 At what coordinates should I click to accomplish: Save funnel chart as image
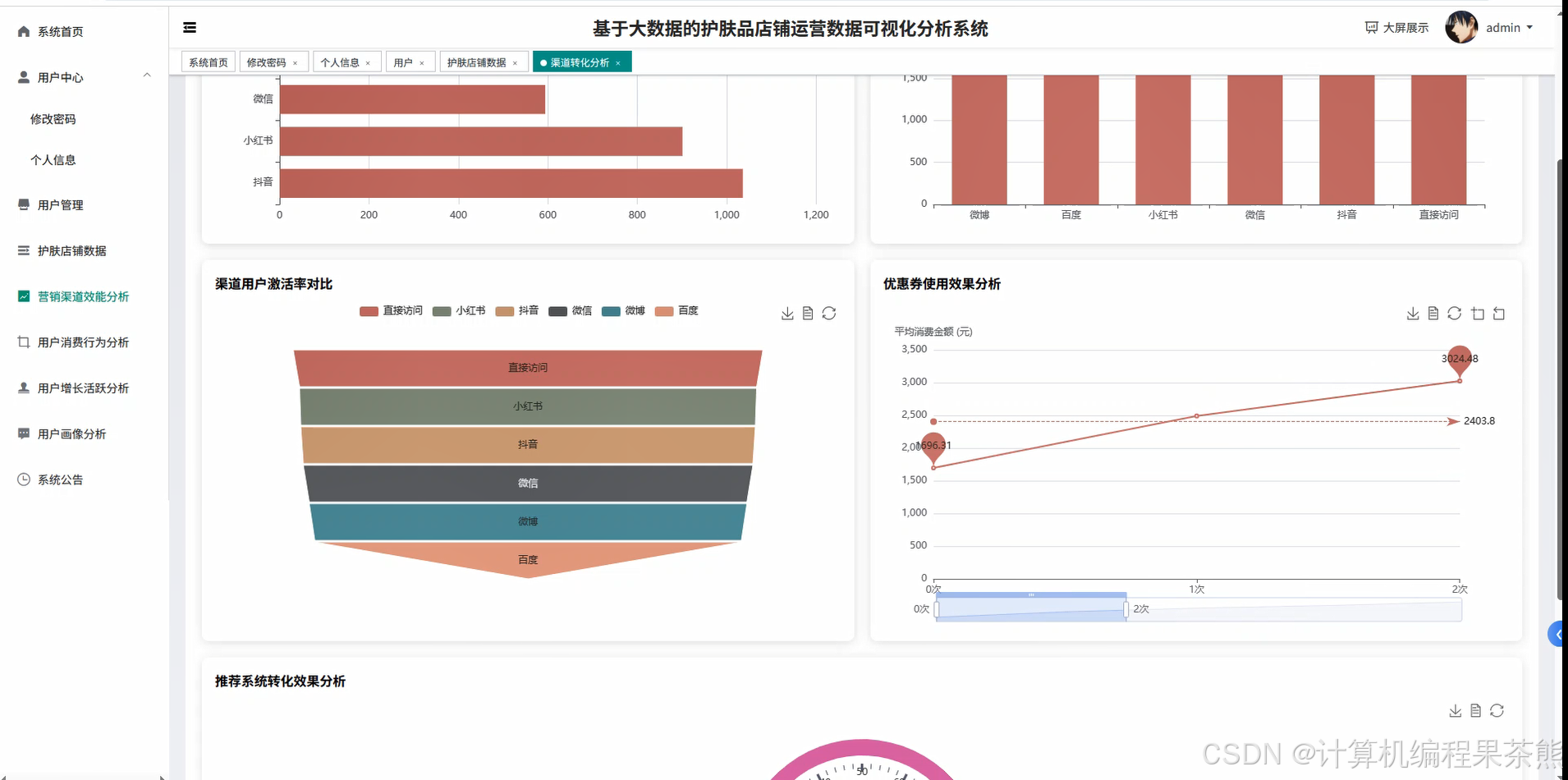(x=787, y=314)
